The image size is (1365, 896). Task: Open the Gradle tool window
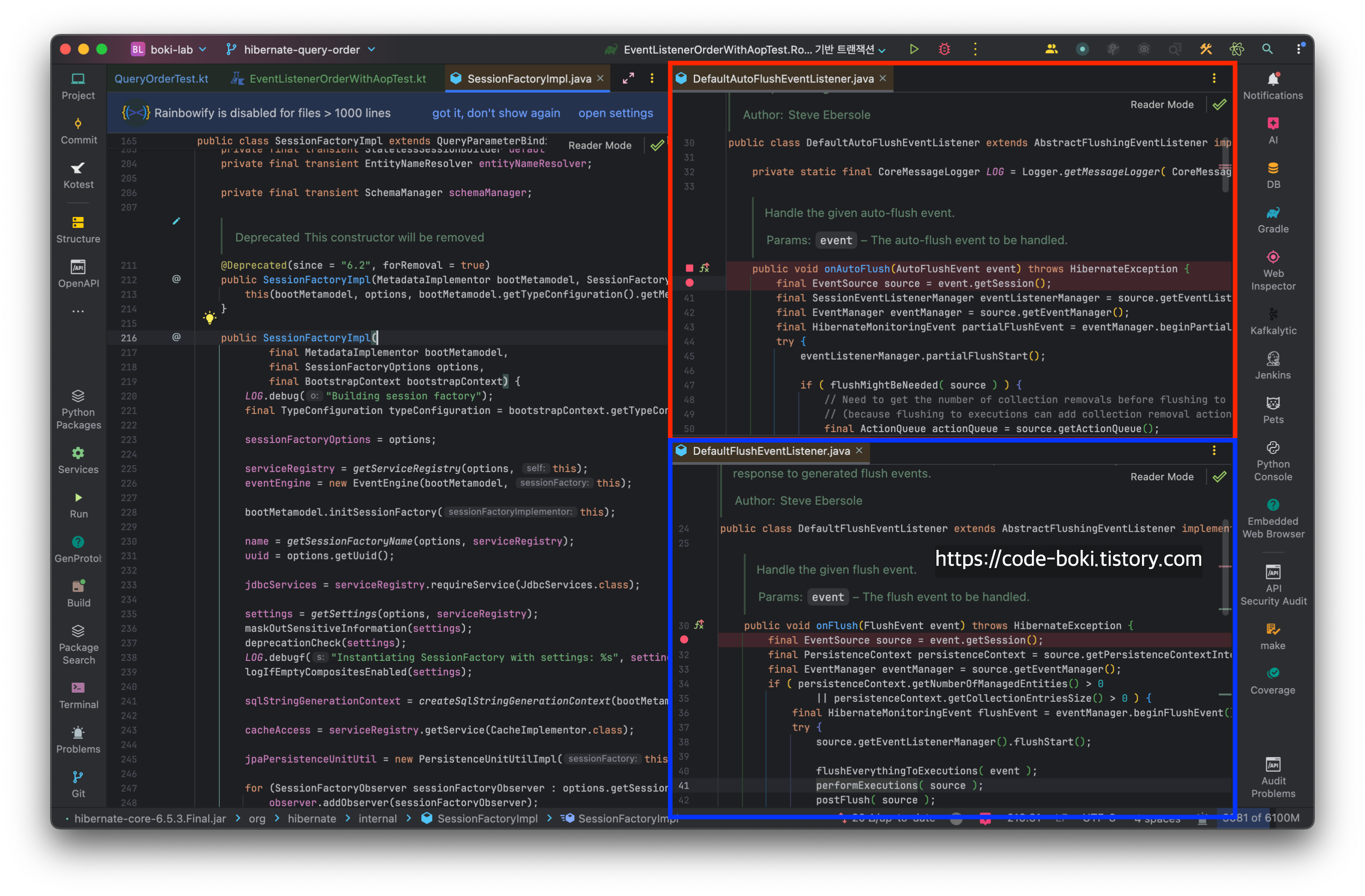[1273, 220]
